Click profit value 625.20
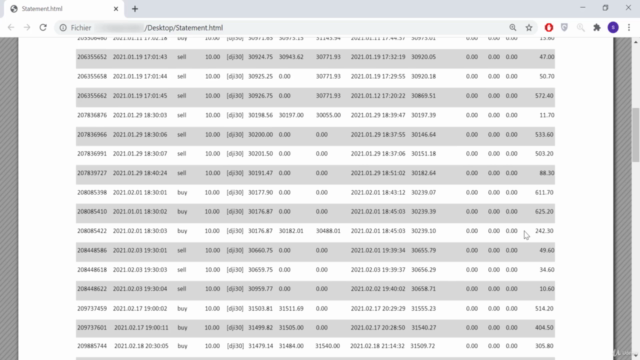Viewport: 640px width, 360px height. click(x=544, y=211)
